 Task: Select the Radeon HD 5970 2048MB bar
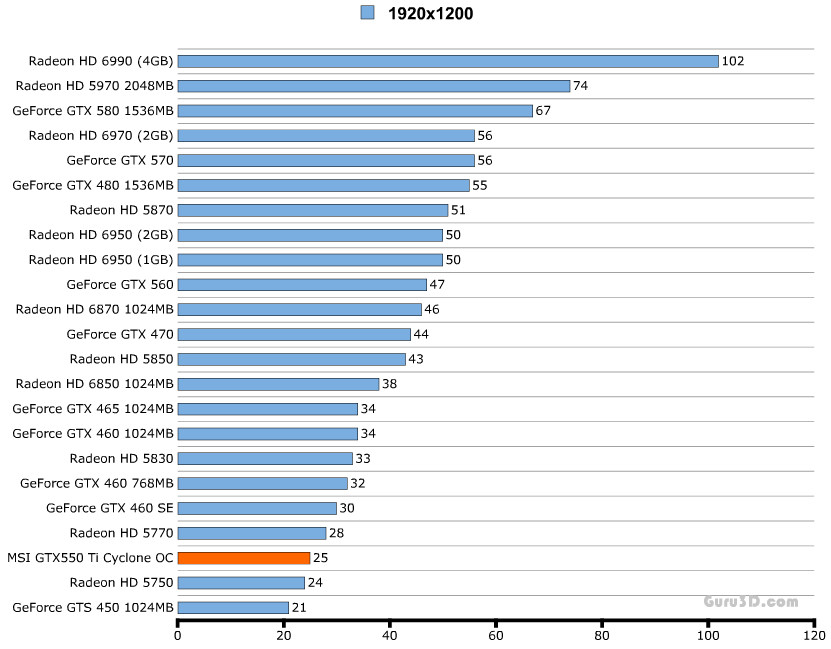point(374,86)
